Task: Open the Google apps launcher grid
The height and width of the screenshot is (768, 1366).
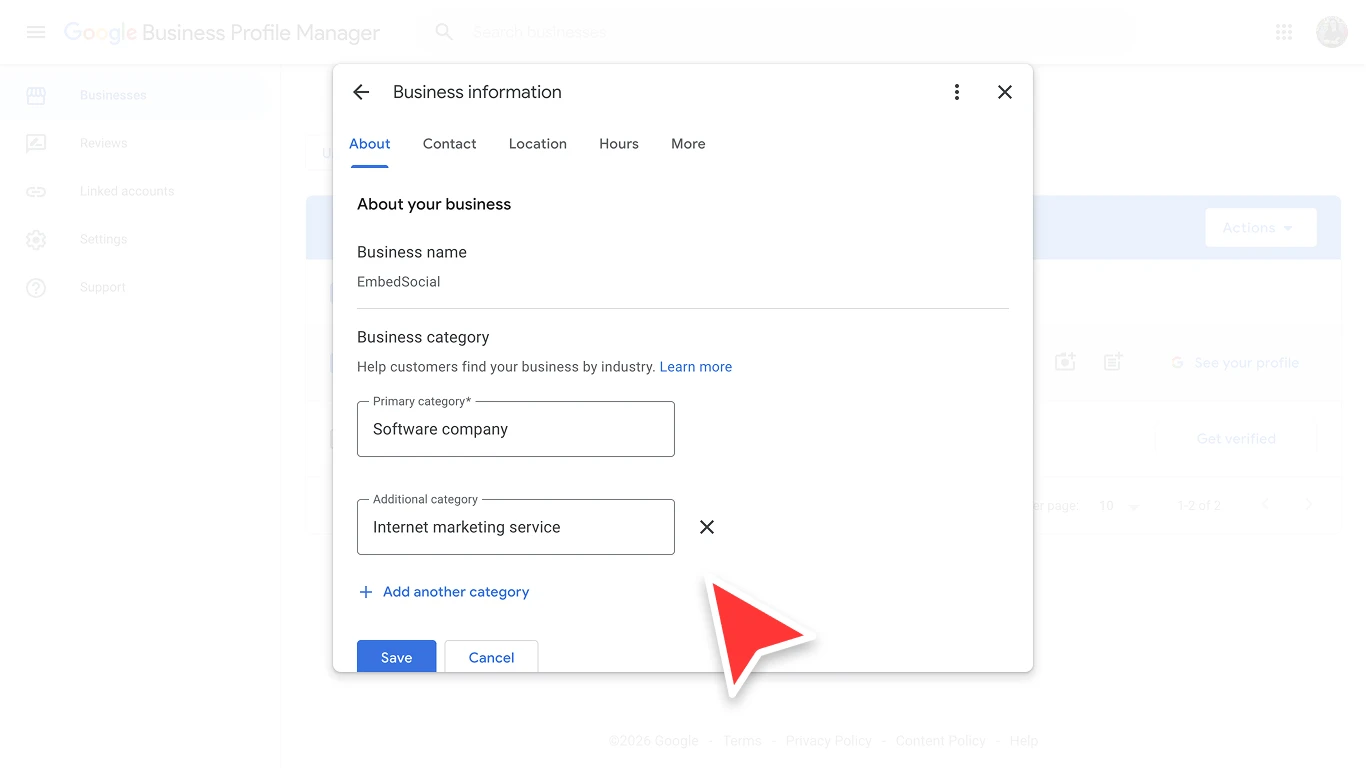Action: (1283, 31)
